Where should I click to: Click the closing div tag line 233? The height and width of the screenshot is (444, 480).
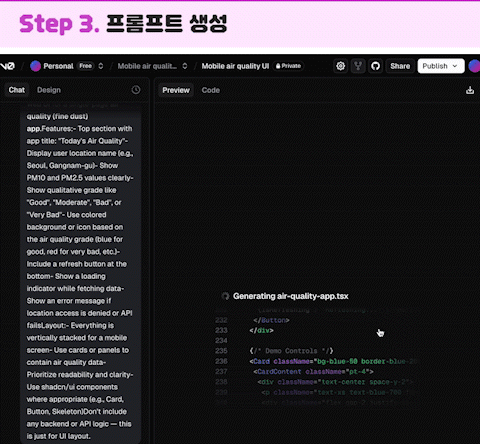(261, 330)
